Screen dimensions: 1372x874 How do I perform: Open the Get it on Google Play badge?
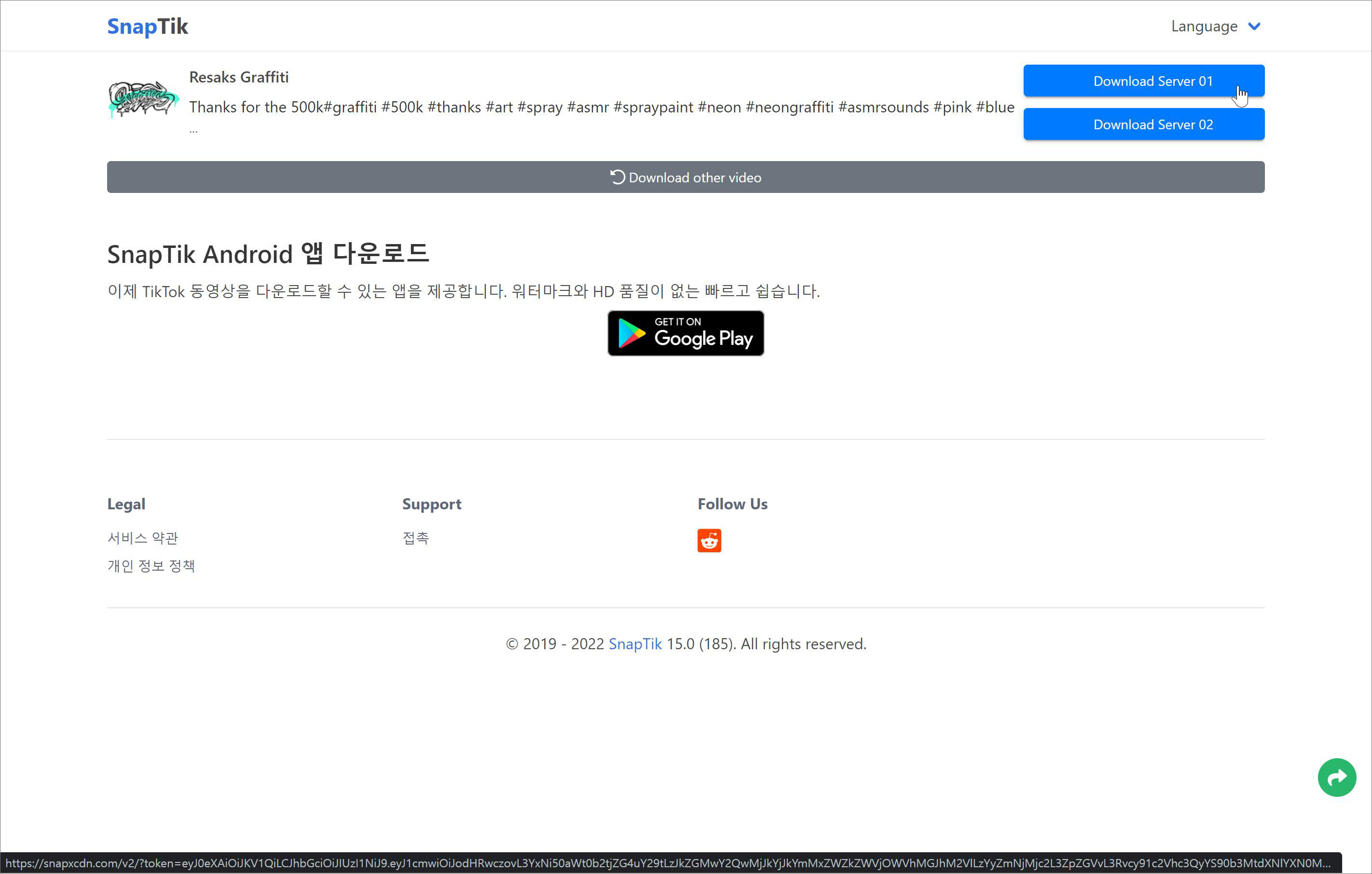coord(686,333)
